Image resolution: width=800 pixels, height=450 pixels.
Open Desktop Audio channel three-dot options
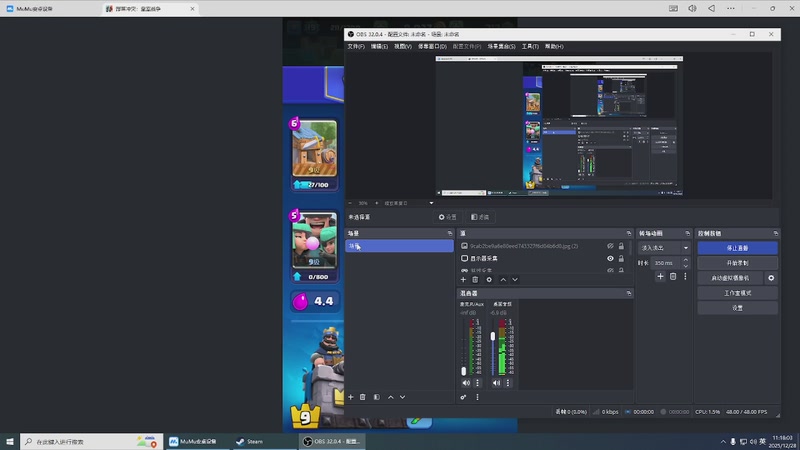(508, 383)
